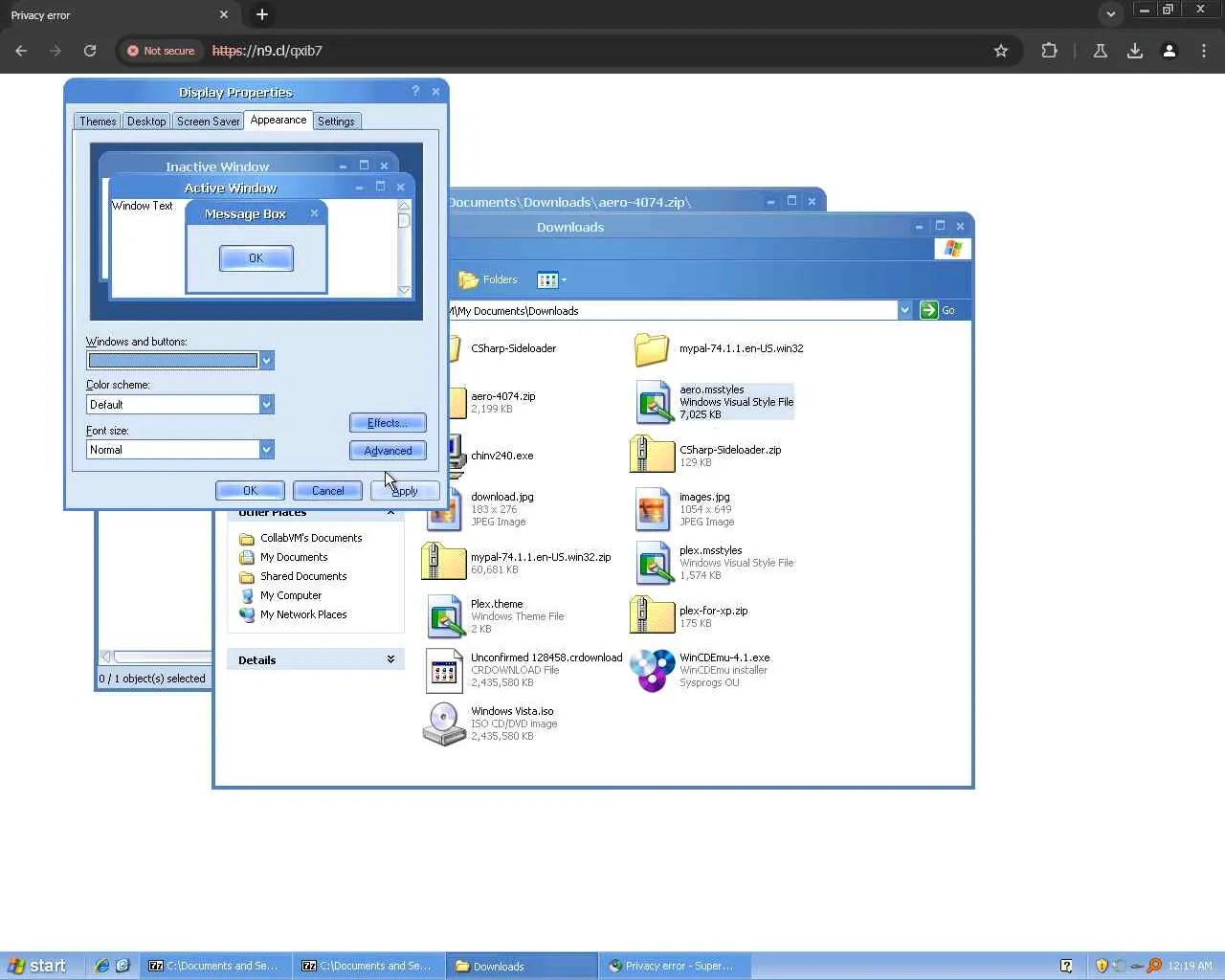Launch Internet Explorer from Quick Launch
Screen dimensions: 1225x980
102,966
